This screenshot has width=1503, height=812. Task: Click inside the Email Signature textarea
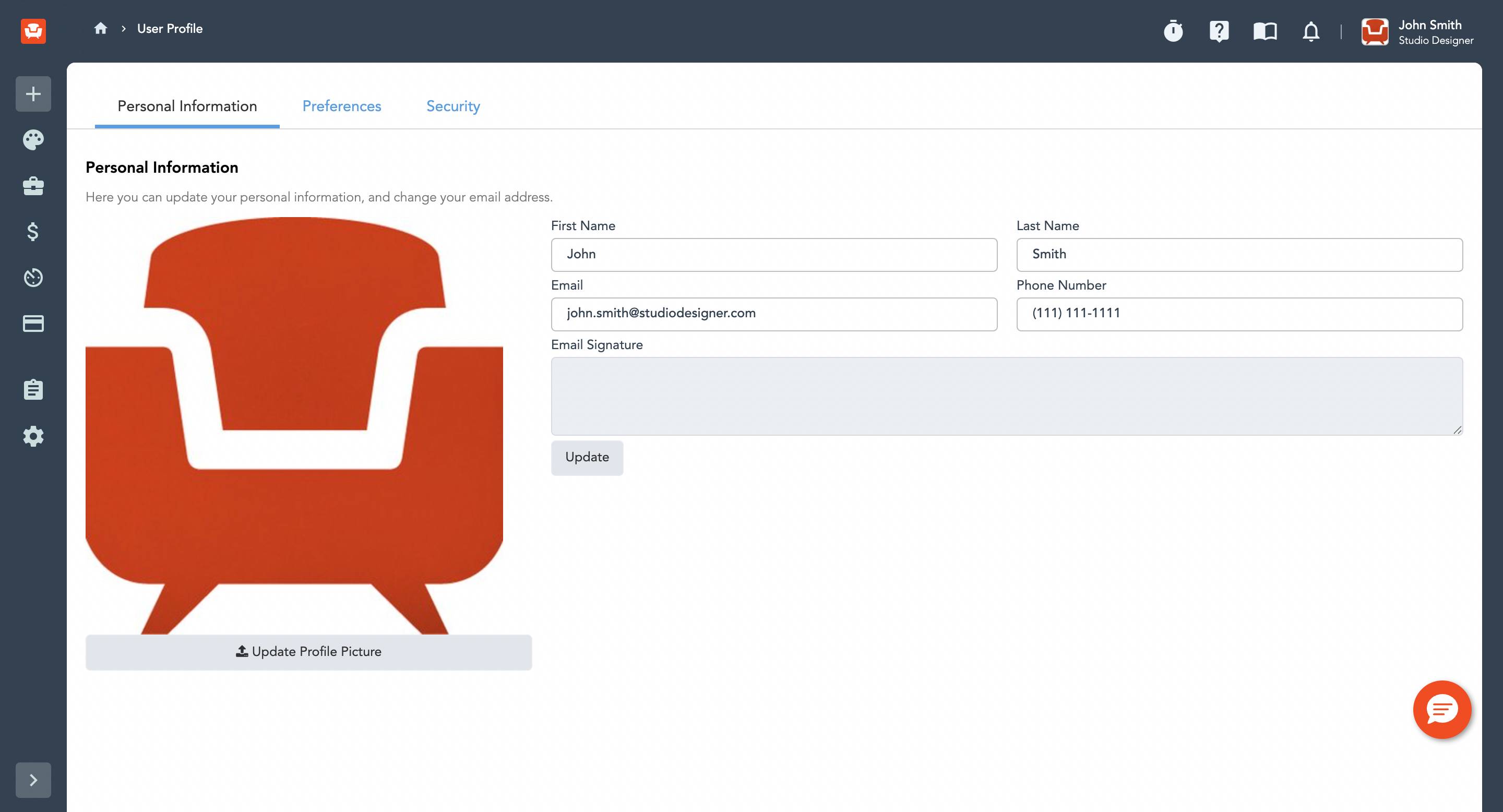click(1007, 396)
